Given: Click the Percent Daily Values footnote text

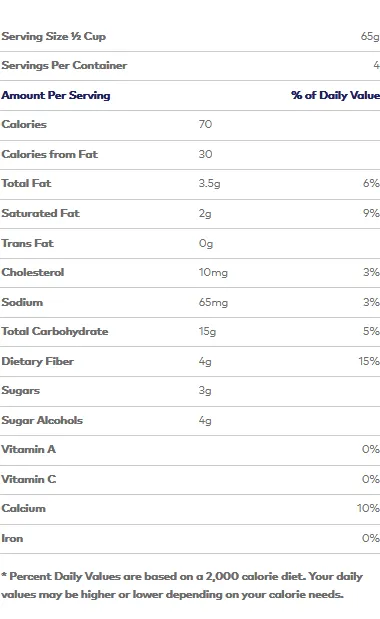Looking at the screenshot, I should pyautogui.click(x=182, y=585).
